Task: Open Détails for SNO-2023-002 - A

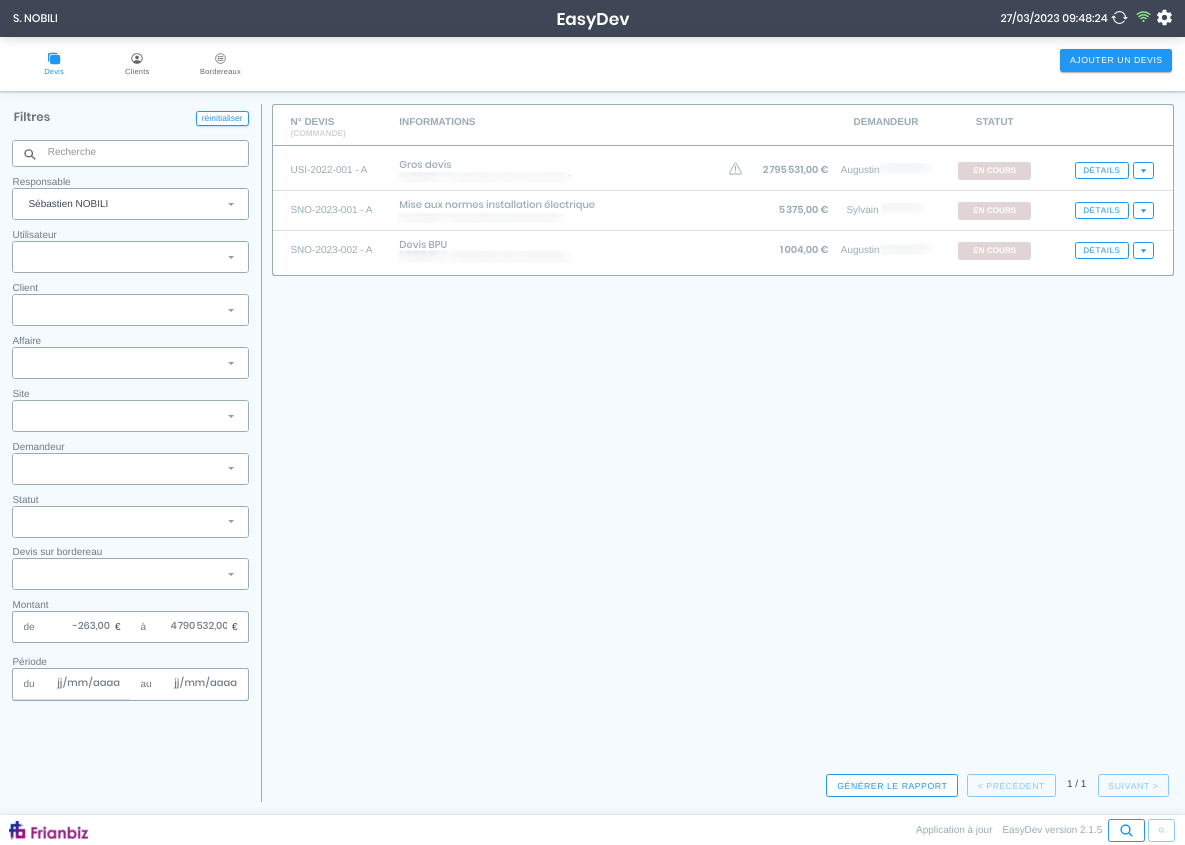Action: coord(1101,250)
